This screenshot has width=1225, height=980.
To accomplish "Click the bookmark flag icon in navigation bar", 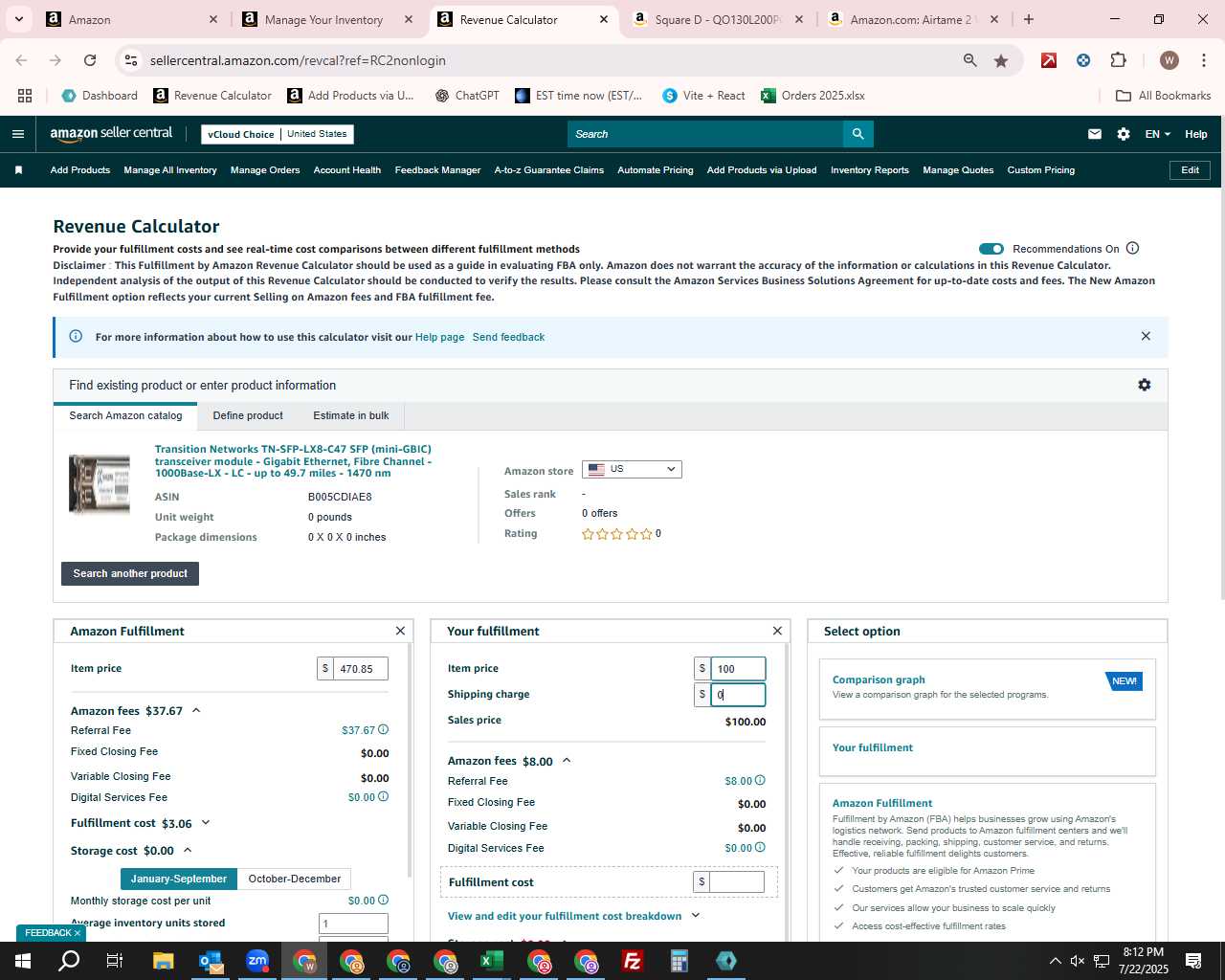I will click(x=18, y=170).
